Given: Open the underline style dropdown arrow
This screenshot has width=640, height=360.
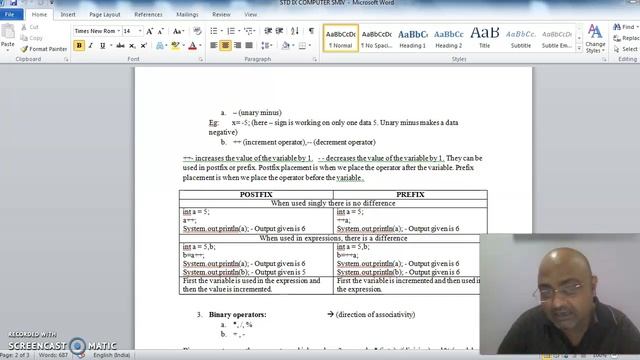Looking at the screenshot, I should click(111, 45).
